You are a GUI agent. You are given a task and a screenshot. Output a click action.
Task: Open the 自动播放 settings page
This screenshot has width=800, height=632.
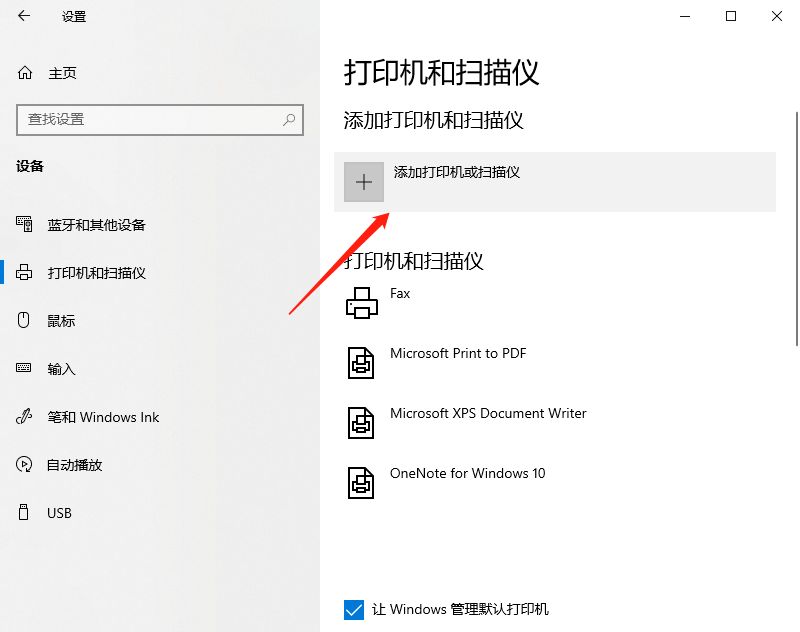click(x=74, y=465)
